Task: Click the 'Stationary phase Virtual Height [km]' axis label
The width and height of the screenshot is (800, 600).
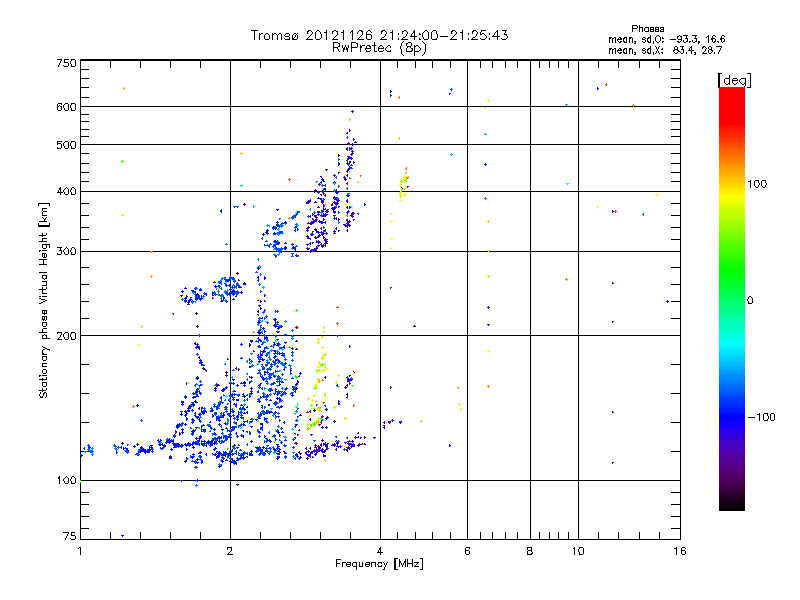Action: coord(44,300)
